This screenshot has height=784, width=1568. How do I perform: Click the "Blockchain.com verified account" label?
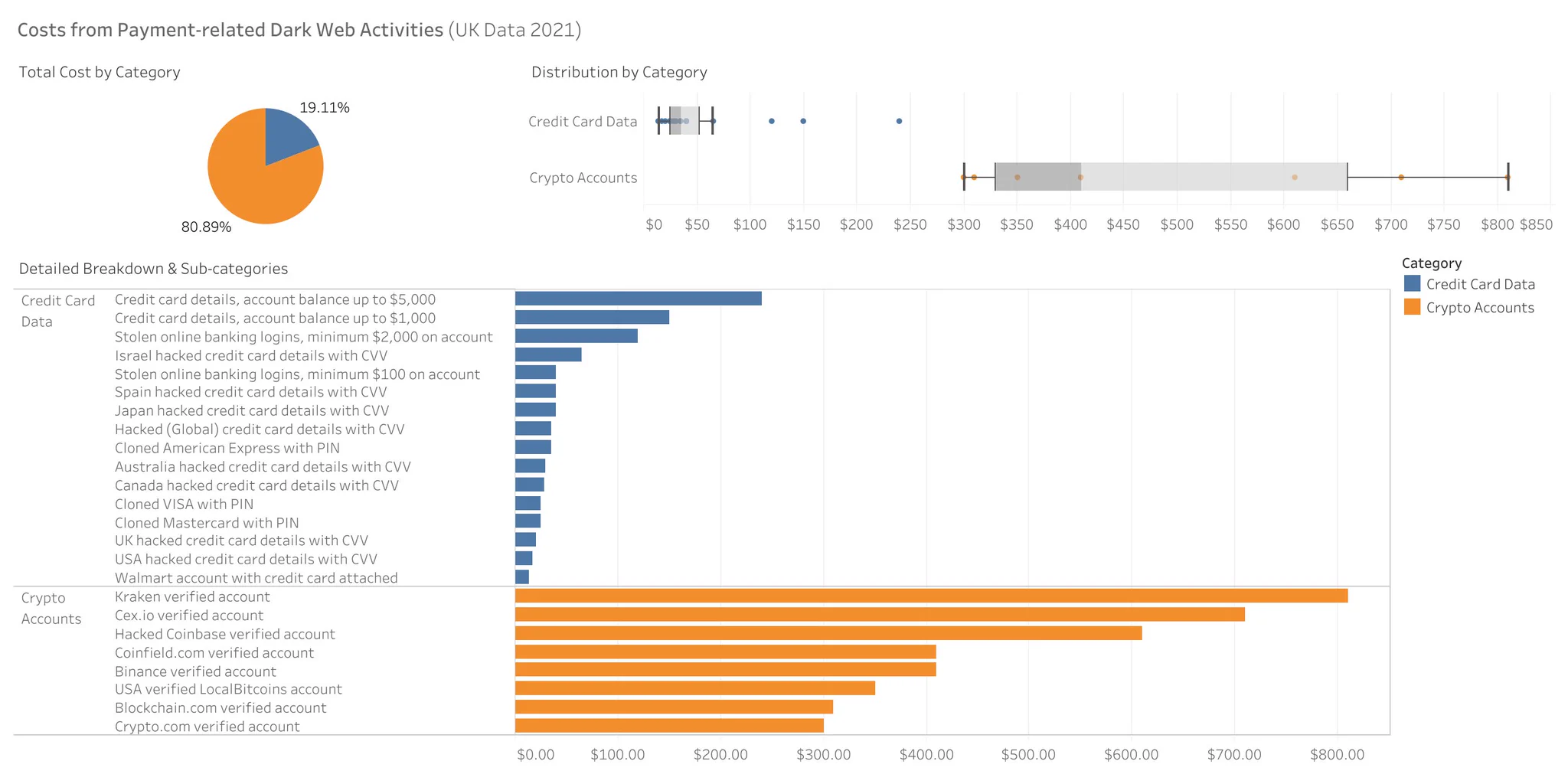coord(220,707)
